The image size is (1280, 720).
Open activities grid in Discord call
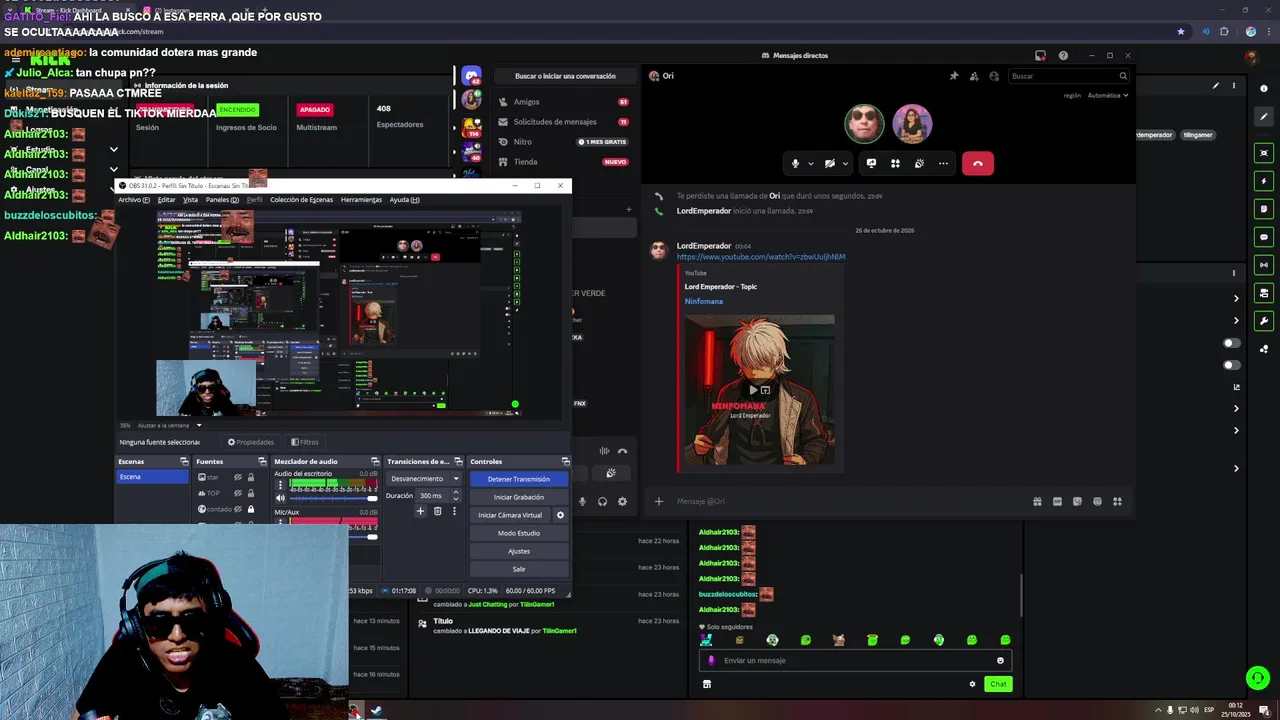895,163
